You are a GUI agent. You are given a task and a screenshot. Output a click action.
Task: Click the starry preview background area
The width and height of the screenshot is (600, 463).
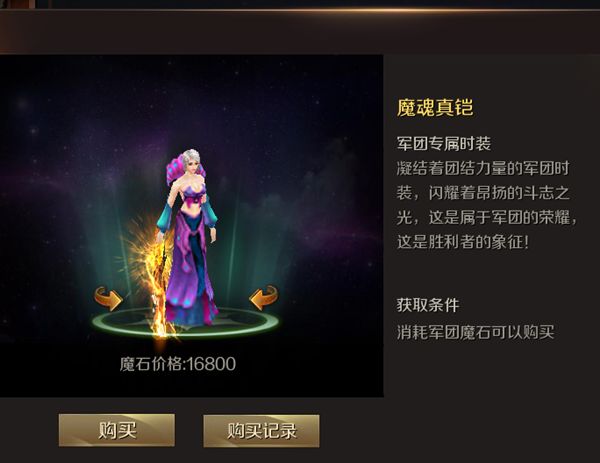pos(191,226)
